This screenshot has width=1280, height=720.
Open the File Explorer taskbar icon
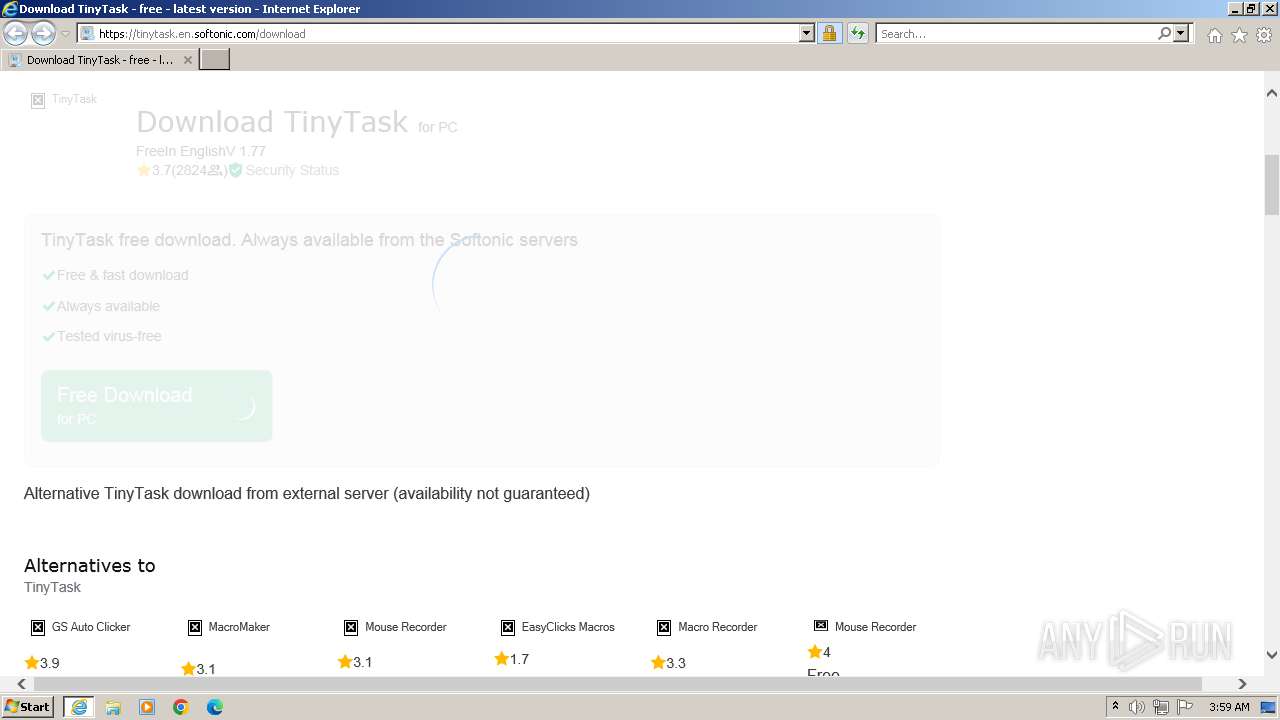click(113, 707)
